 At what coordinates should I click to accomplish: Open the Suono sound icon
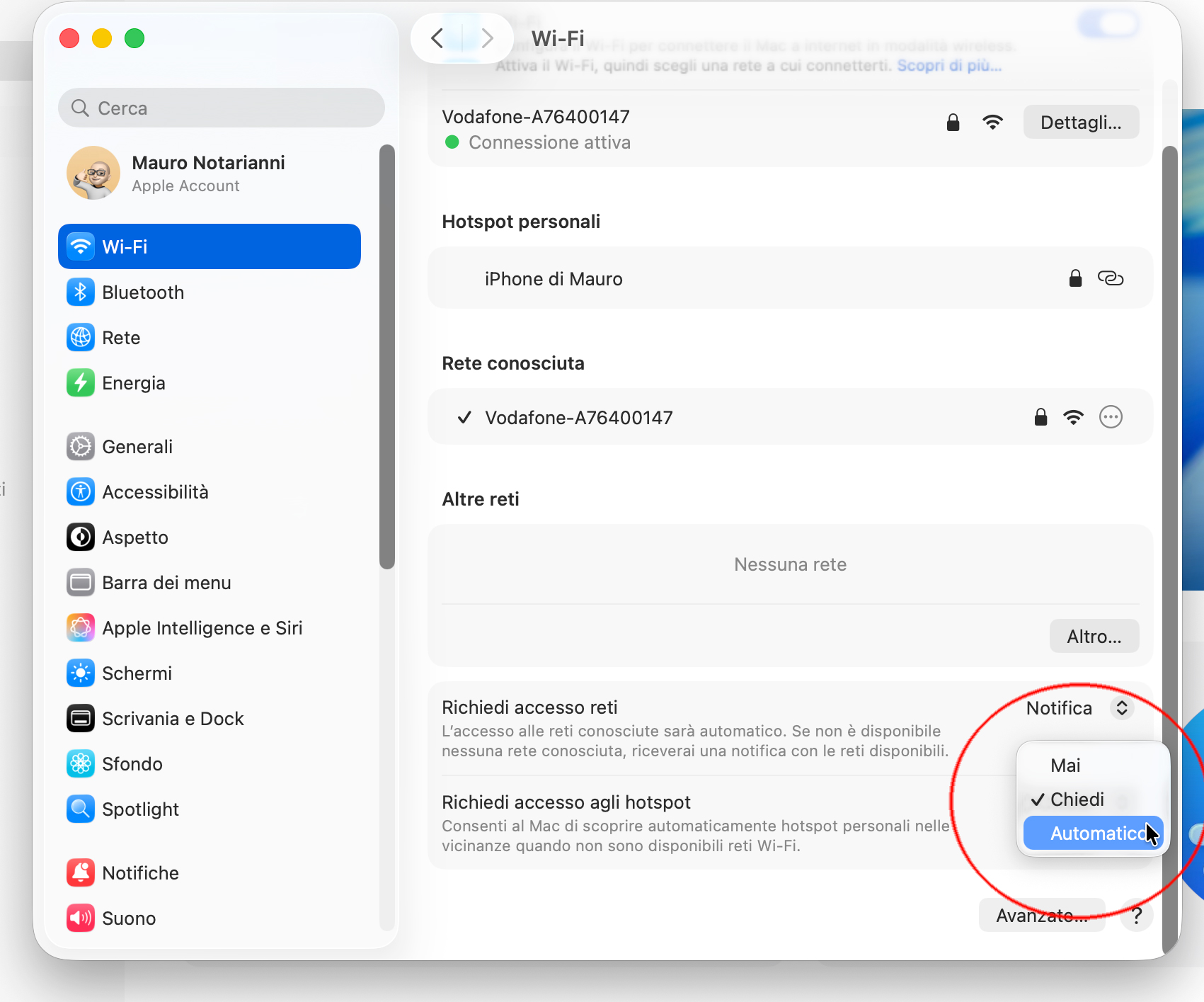[81, 918]
